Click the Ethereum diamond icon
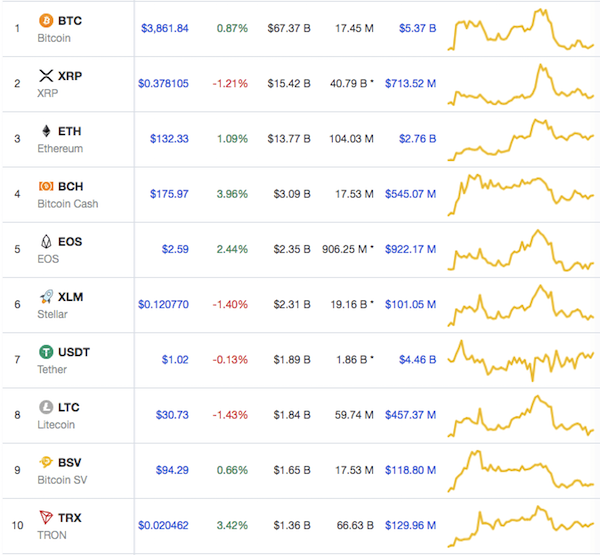This screenshot has height=555, width=600. [45, 131]
